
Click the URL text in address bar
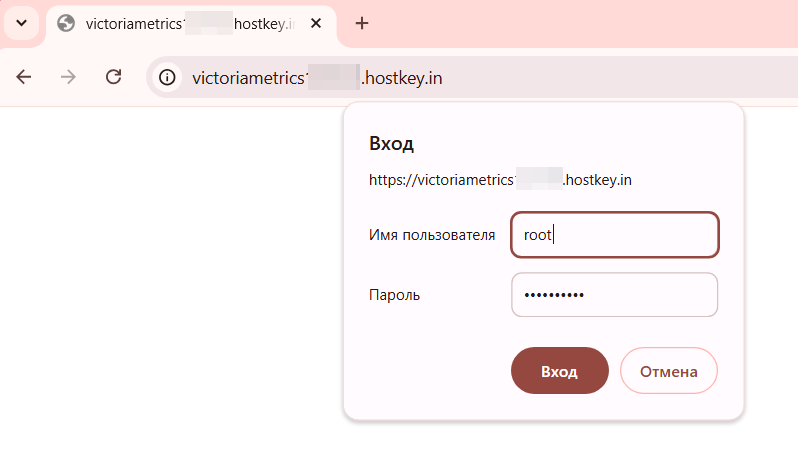[x=317, y=78]
